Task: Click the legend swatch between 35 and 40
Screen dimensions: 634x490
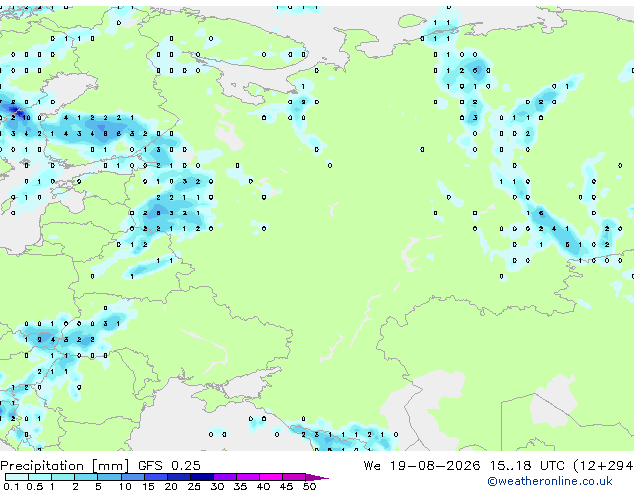Action: (x=247, y=477)
